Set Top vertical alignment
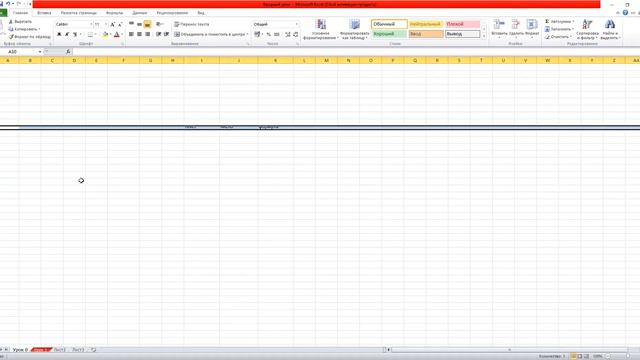This screenshot has width=640, height=360. [x=131, y=24]
